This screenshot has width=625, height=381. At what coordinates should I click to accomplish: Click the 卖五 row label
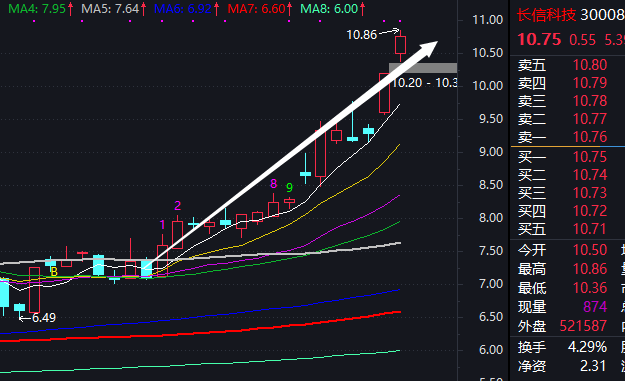click(x=532, y=65)
